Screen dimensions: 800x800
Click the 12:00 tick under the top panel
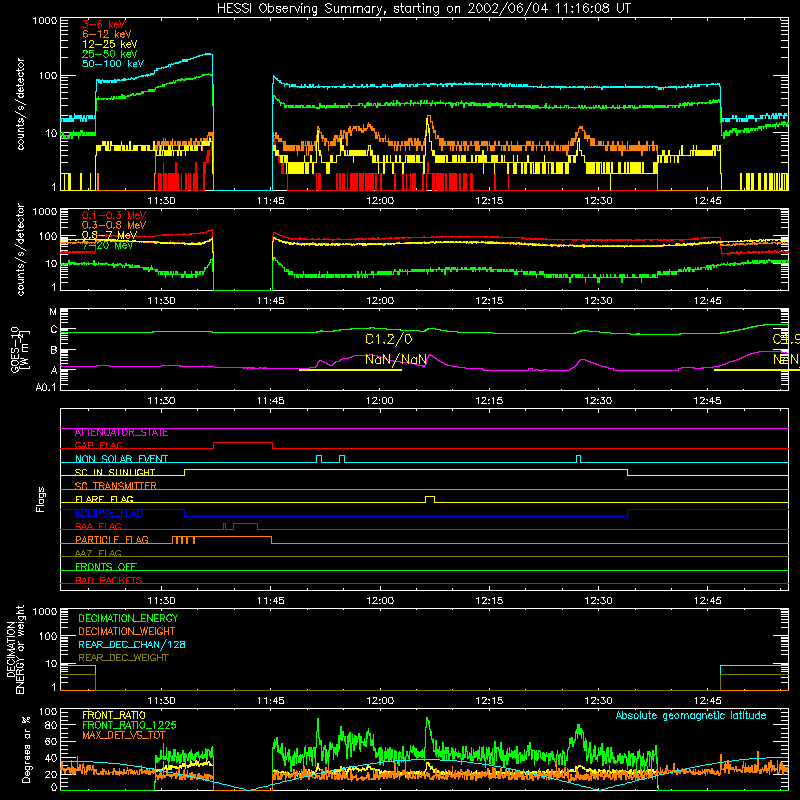[380, 201]
